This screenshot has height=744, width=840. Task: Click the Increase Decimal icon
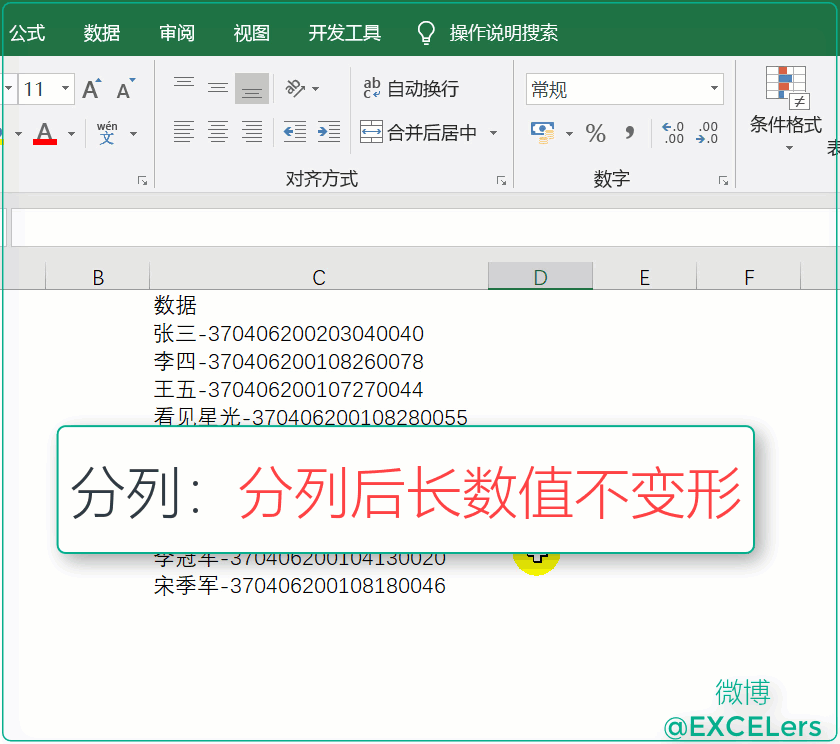[x=673, y=133]
